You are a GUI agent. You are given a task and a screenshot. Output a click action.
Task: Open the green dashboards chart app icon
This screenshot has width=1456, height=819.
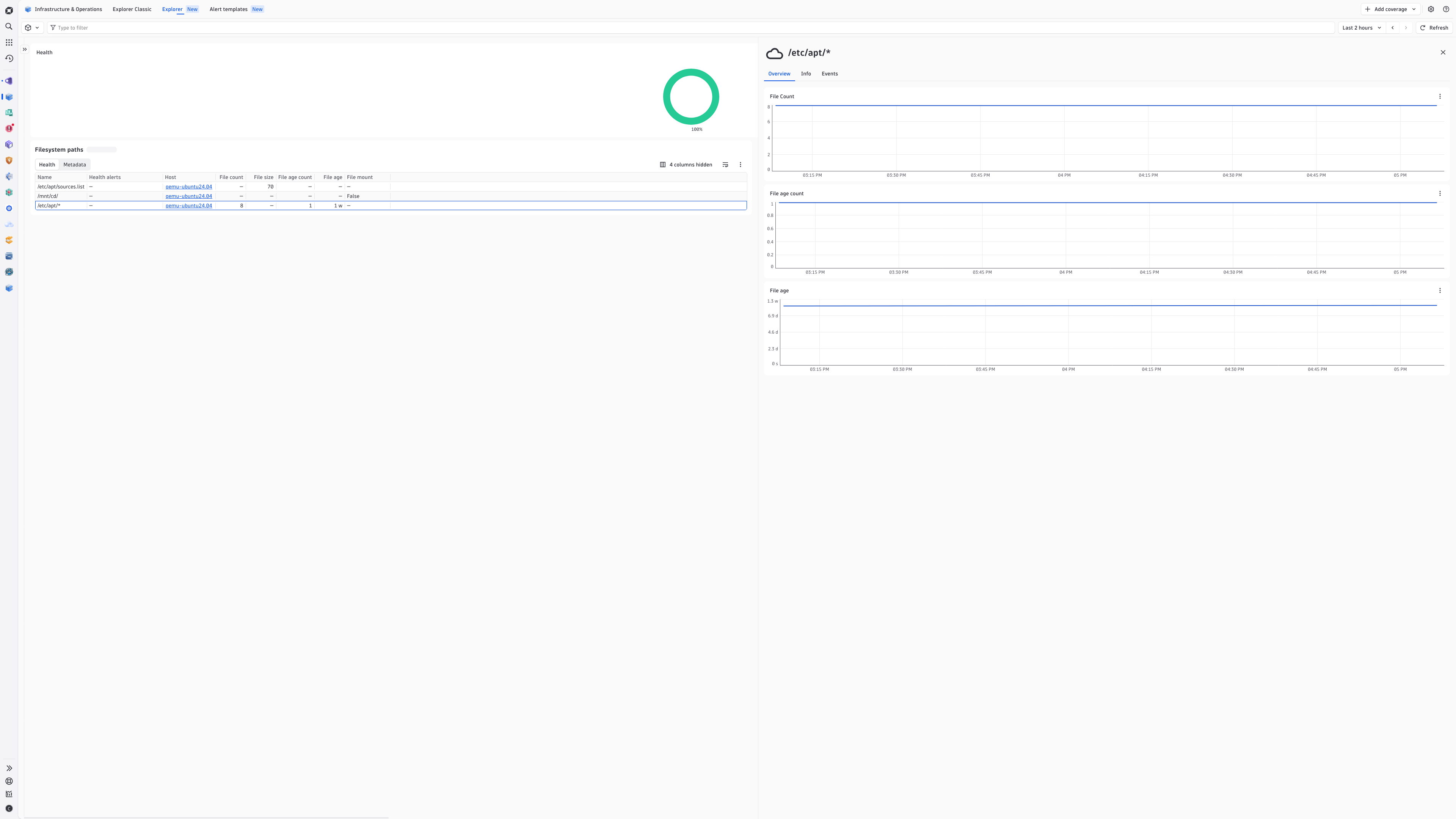pos(9,113)
